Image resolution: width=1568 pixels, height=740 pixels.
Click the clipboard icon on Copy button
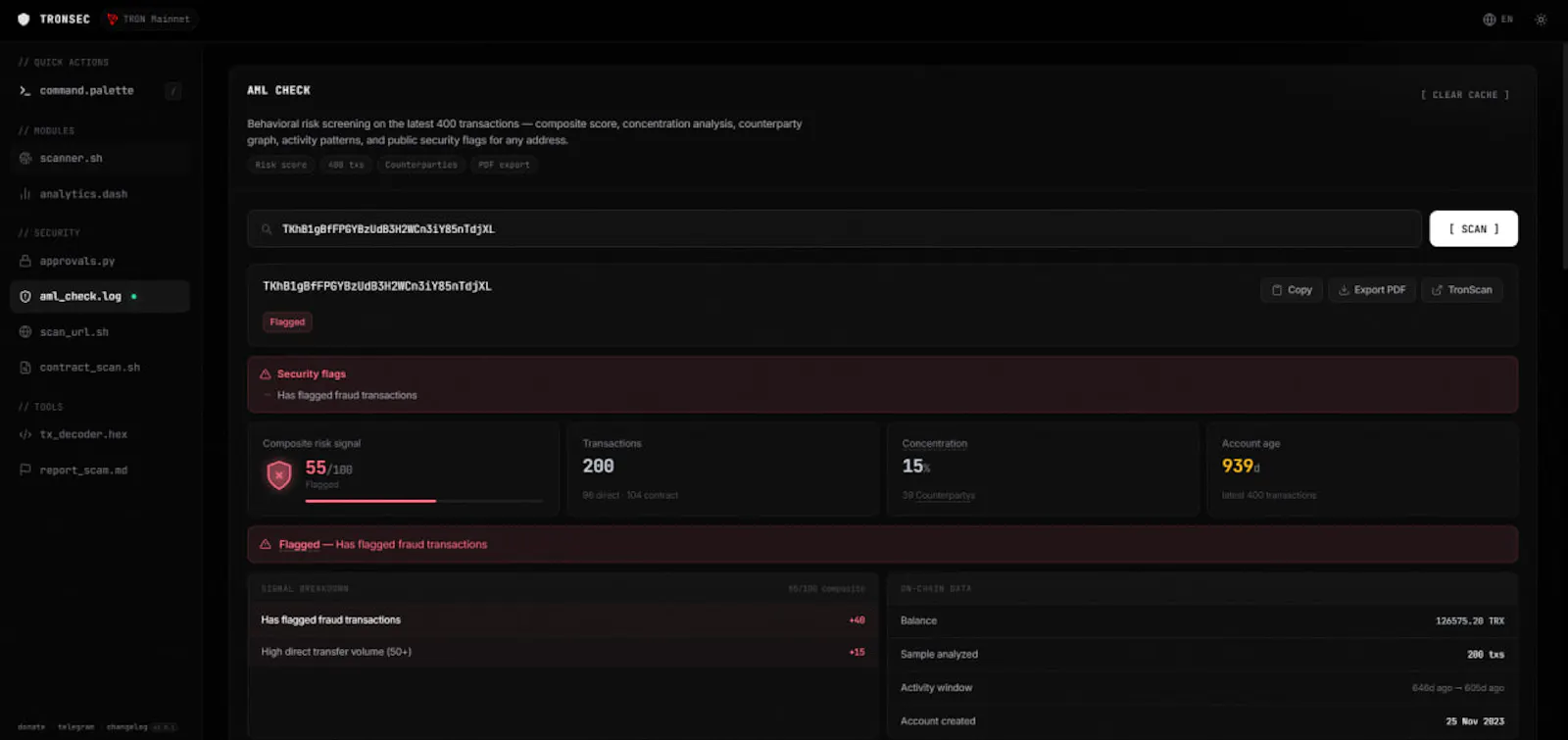pos(1277,290)
